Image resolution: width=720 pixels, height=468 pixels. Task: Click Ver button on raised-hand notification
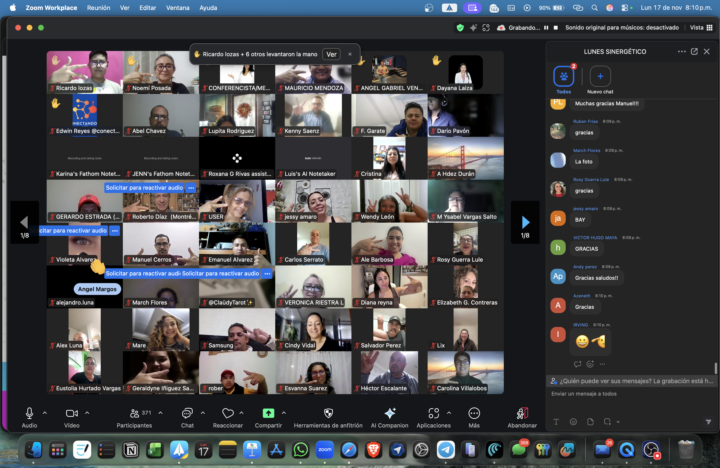tap(331, 54)
